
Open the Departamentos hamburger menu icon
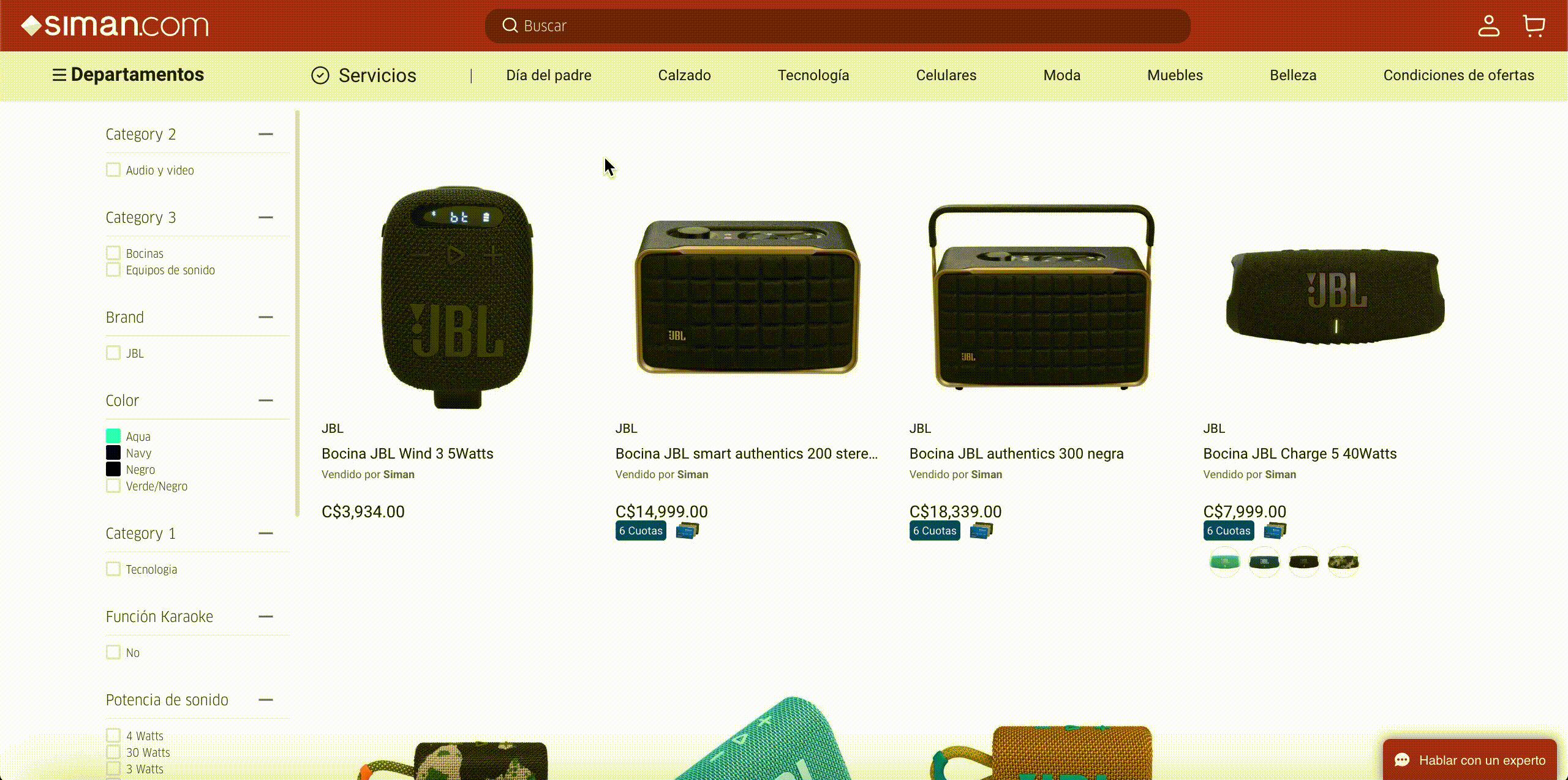click(59, 75)
